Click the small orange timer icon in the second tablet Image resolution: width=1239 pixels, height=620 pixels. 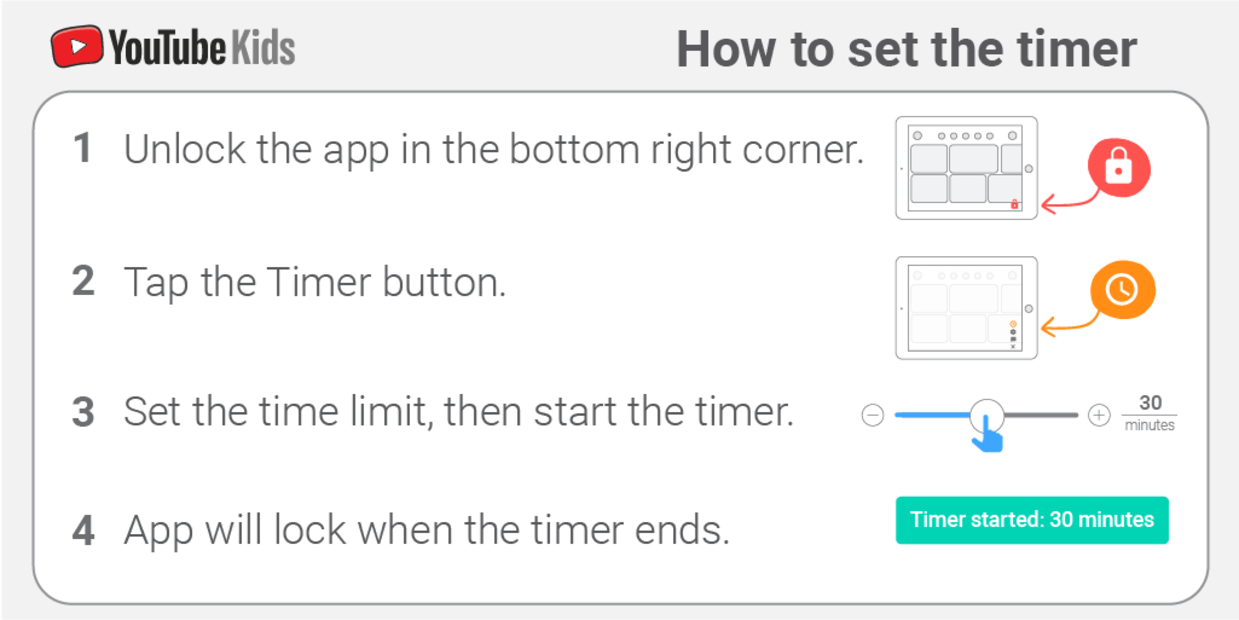(x=1013, y=324)
